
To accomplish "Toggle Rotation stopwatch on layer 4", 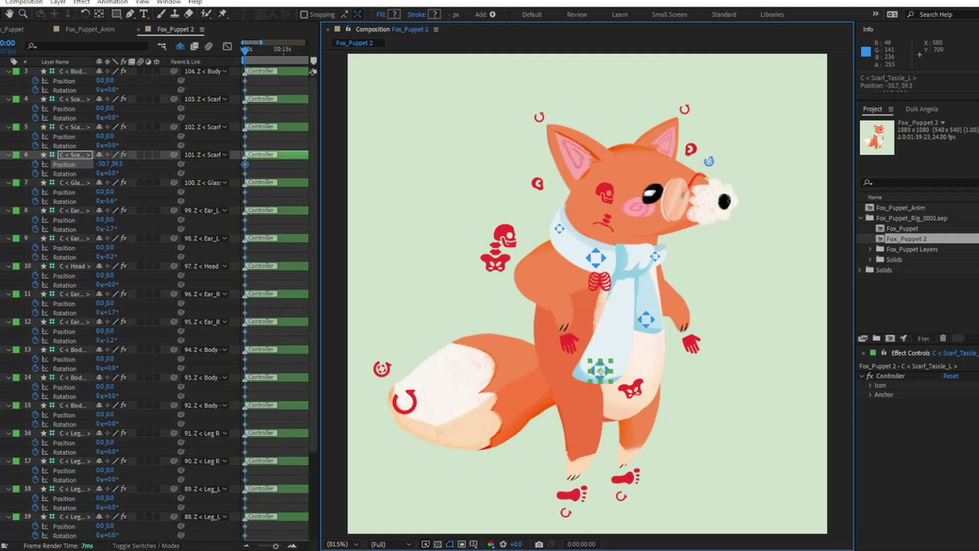I will pyautogui.click(x=36, y=117).
